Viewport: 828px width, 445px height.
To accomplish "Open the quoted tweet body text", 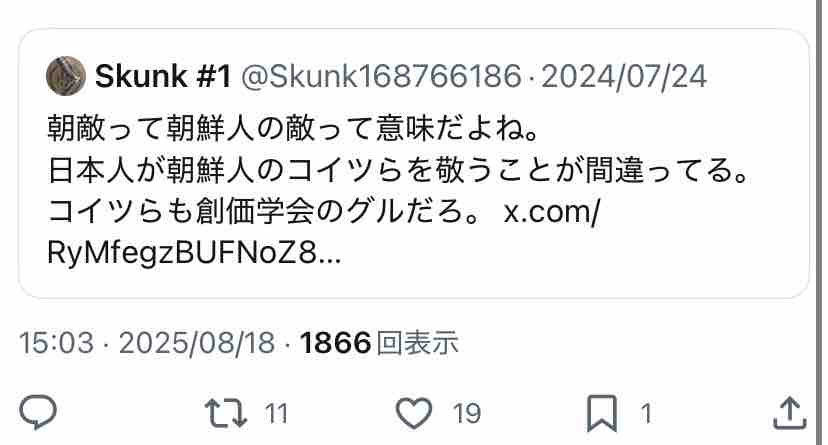I will click(x=399, y=191).
